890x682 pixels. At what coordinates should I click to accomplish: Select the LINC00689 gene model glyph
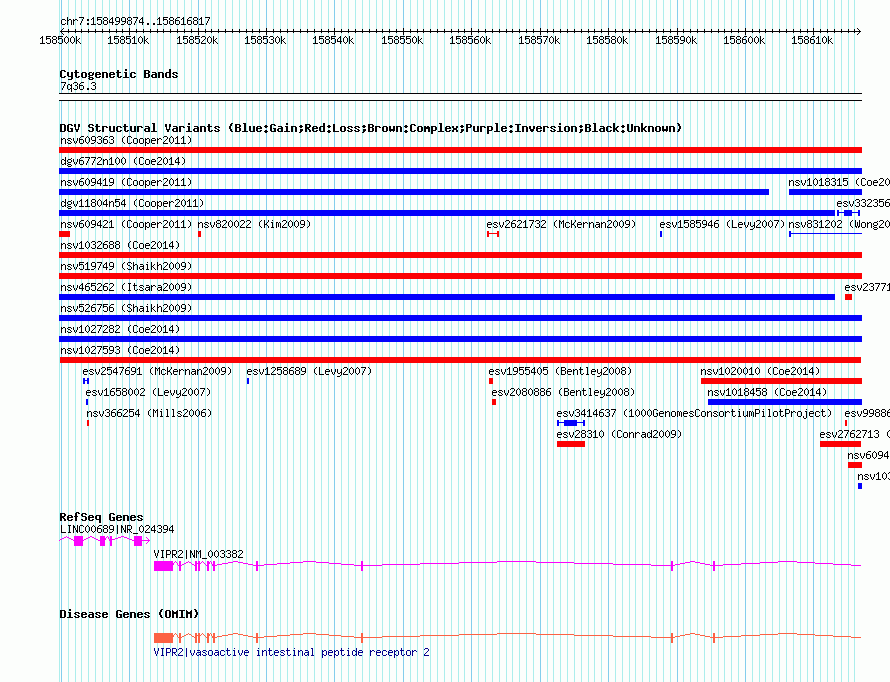(104, 541)
